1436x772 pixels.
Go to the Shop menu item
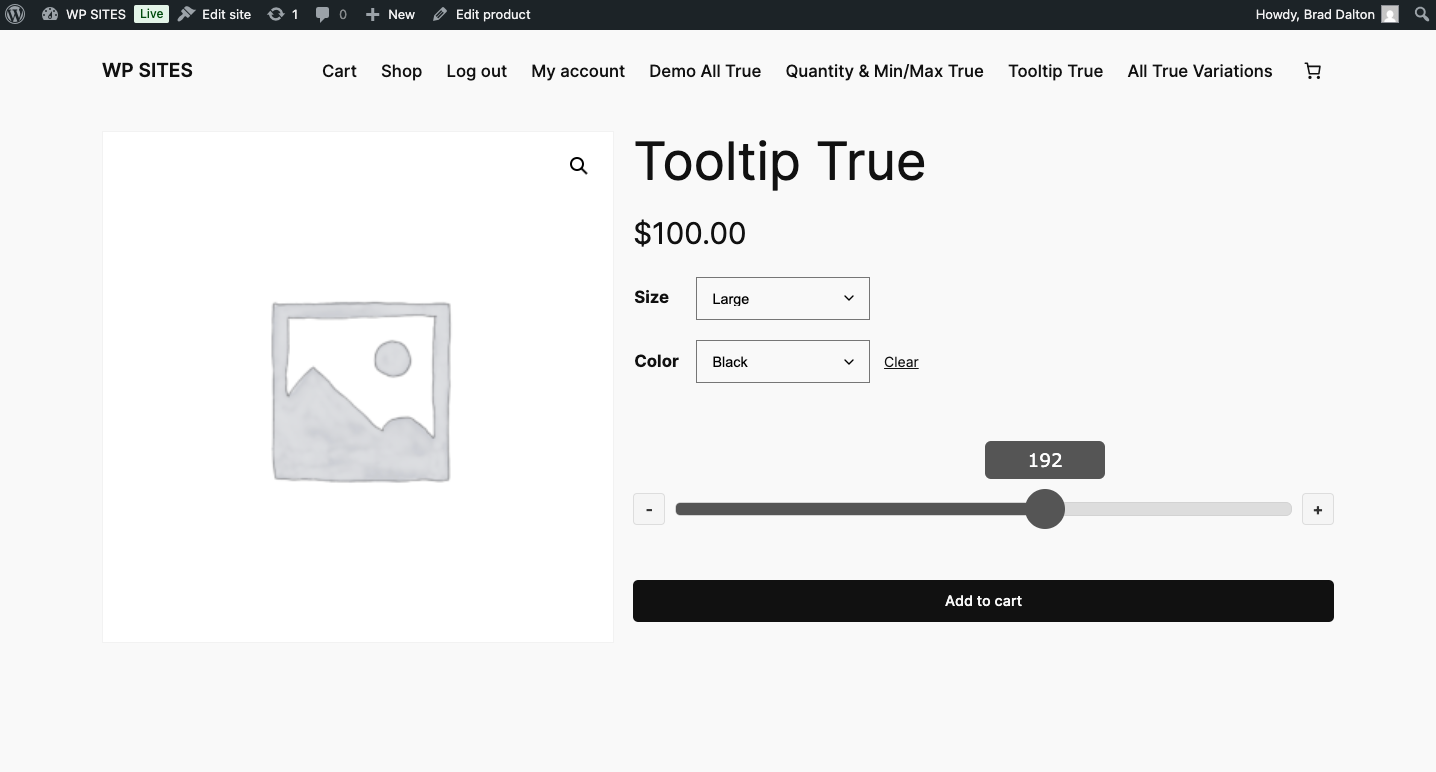[x=401, y=71]
